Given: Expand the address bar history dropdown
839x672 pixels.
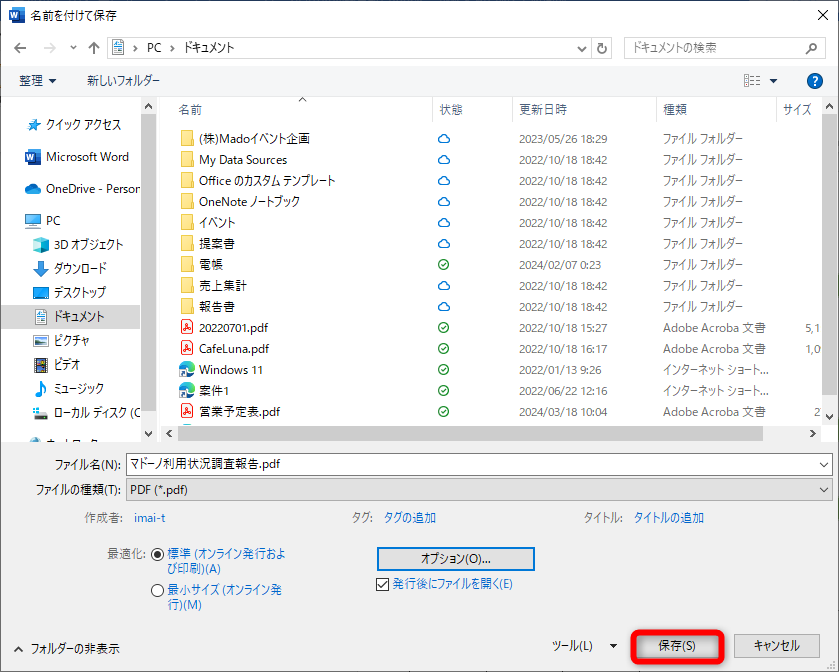Looking at the screenshot, I should [x=582, y=49].
